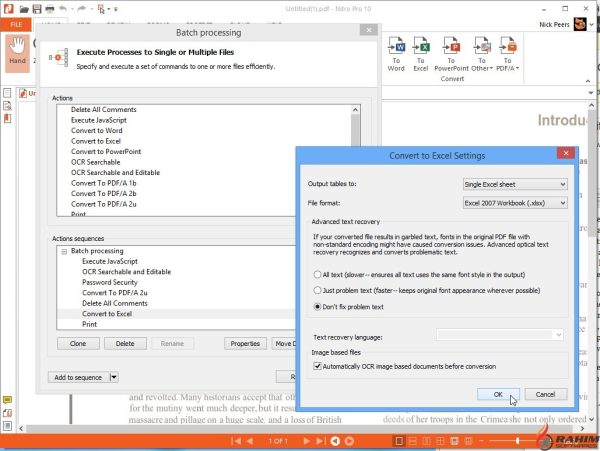
Task: Click the previous view circular button
Action: tap(335, 441)
